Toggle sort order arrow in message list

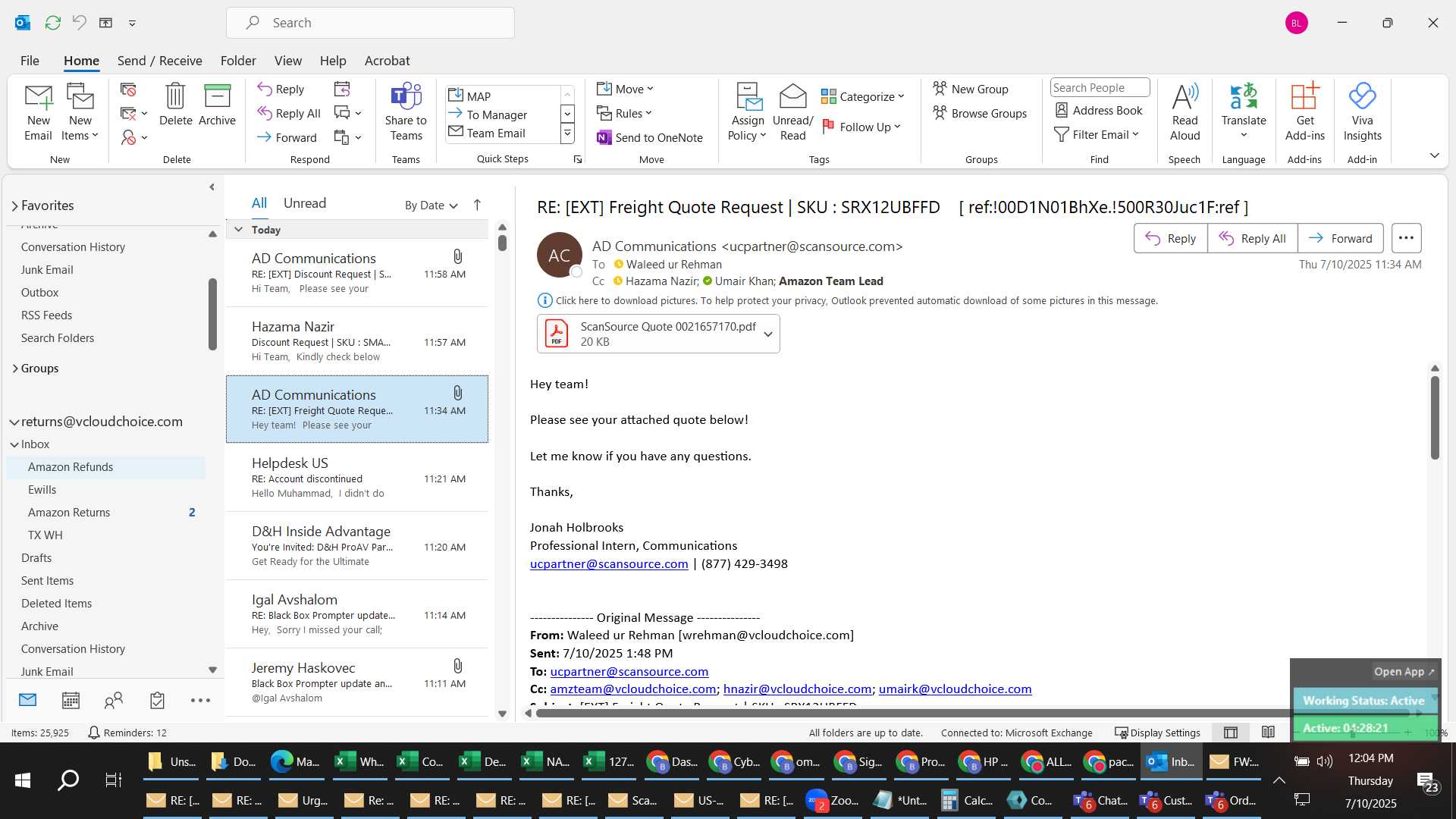(x=477, y=205)
